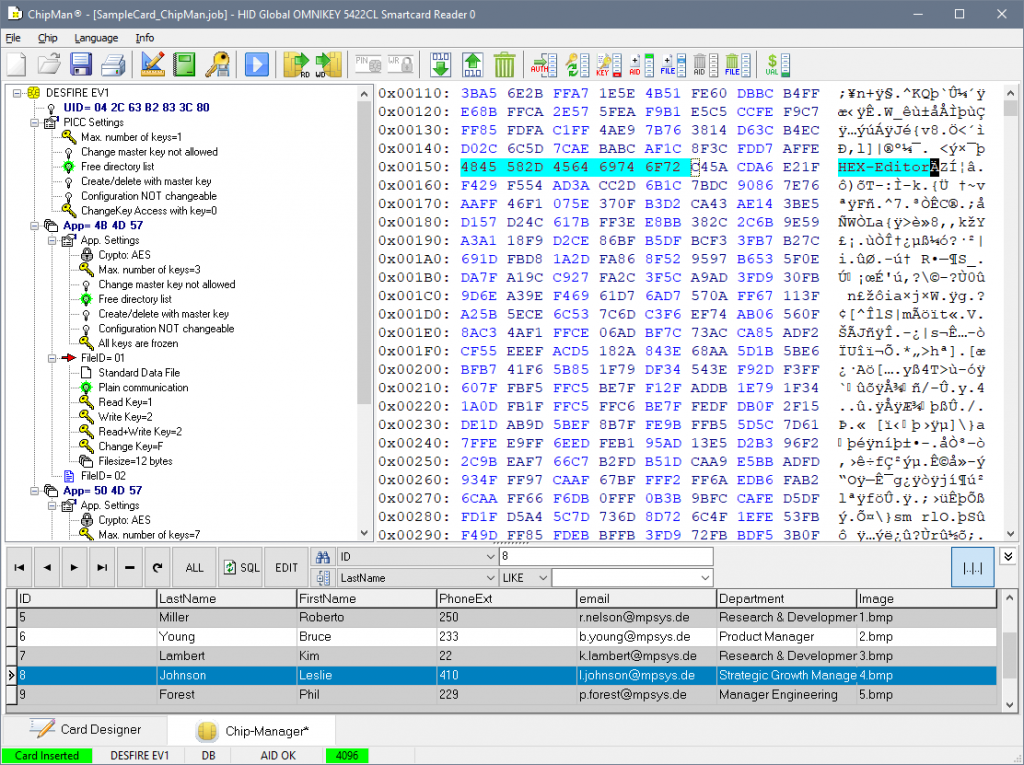Toggle the column-width button right of search
Screen dimensions: 1024x765
(972, 567)
